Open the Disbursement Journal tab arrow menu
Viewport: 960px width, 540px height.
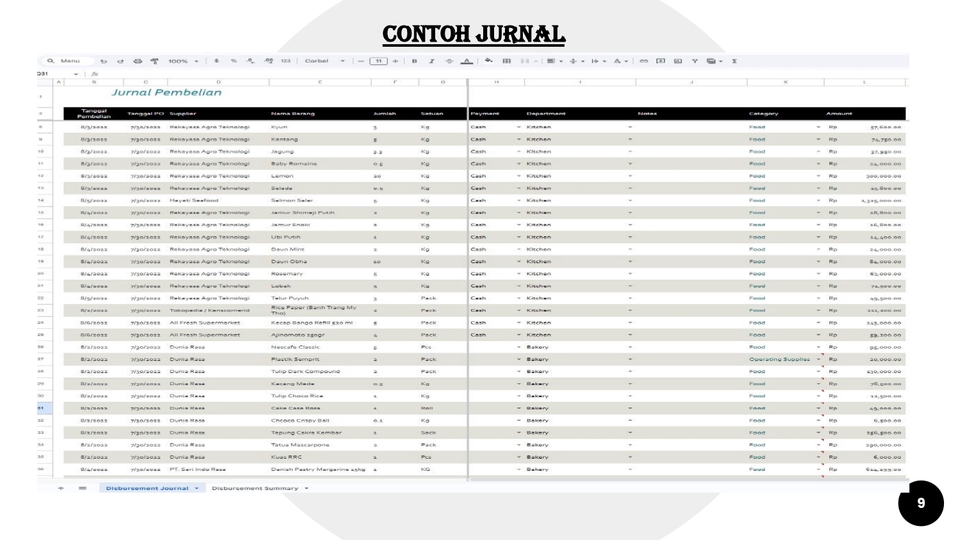pyautogui.click(x=197, y=488)
